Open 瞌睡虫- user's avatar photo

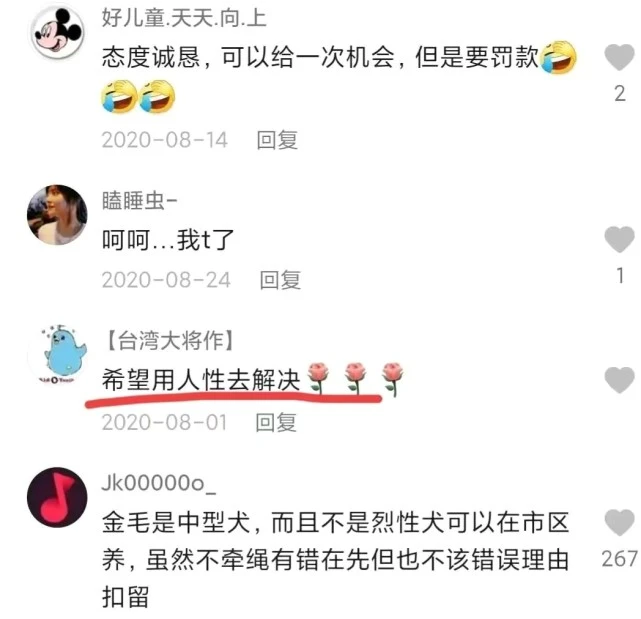point(57,214)
